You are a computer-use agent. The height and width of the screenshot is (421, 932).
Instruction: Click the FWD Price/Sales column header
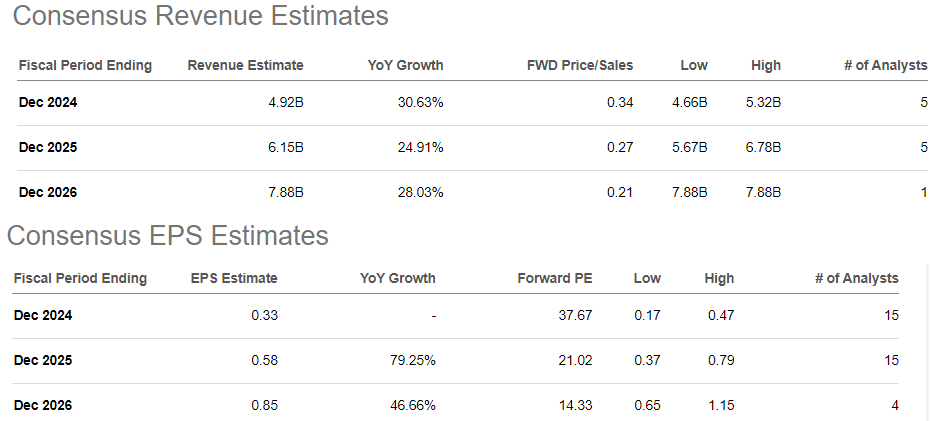[x=580, y=65]
